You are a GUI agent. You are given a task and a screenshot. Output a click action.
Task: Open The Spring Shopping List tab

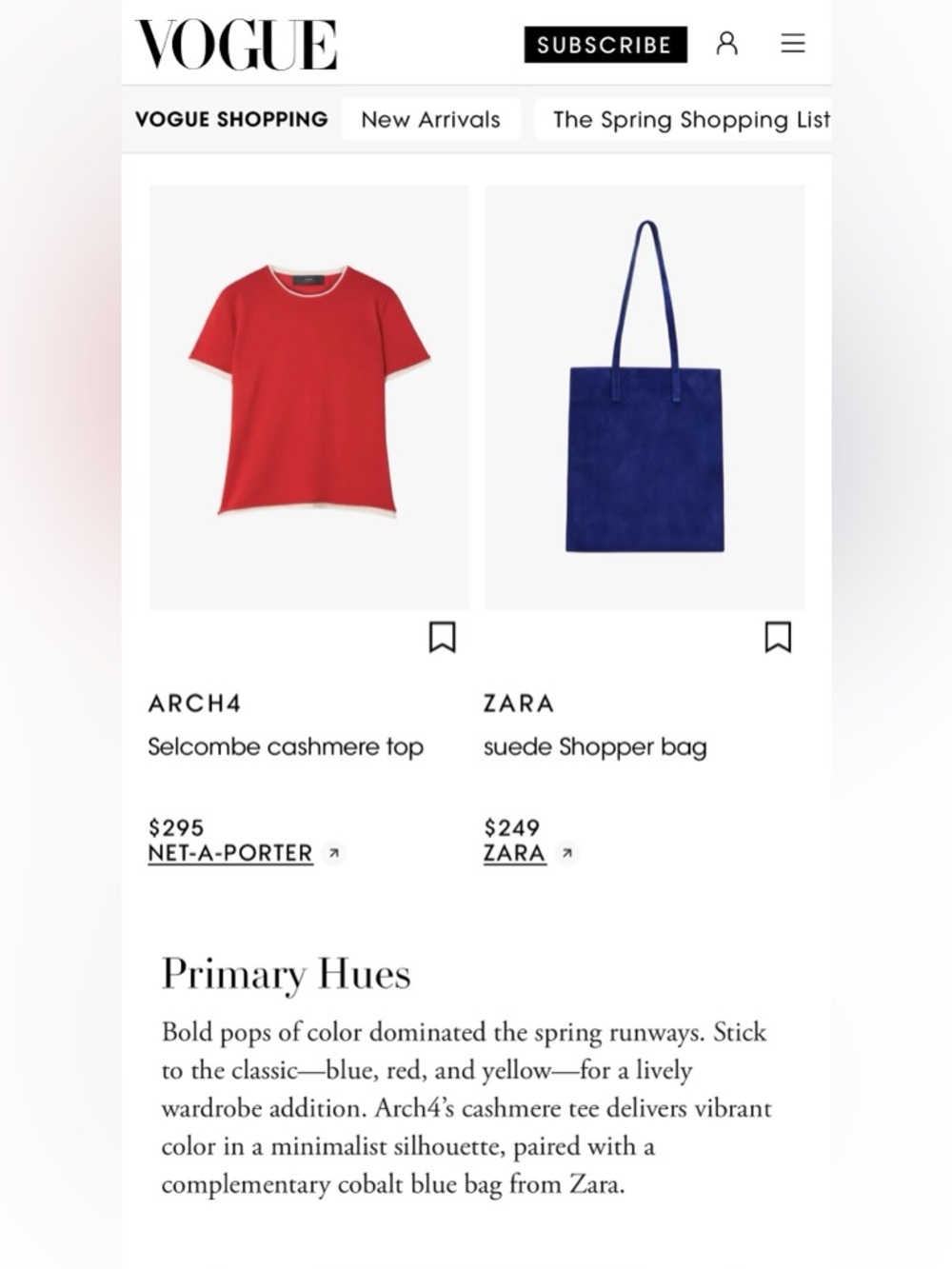tap(684, 119)
